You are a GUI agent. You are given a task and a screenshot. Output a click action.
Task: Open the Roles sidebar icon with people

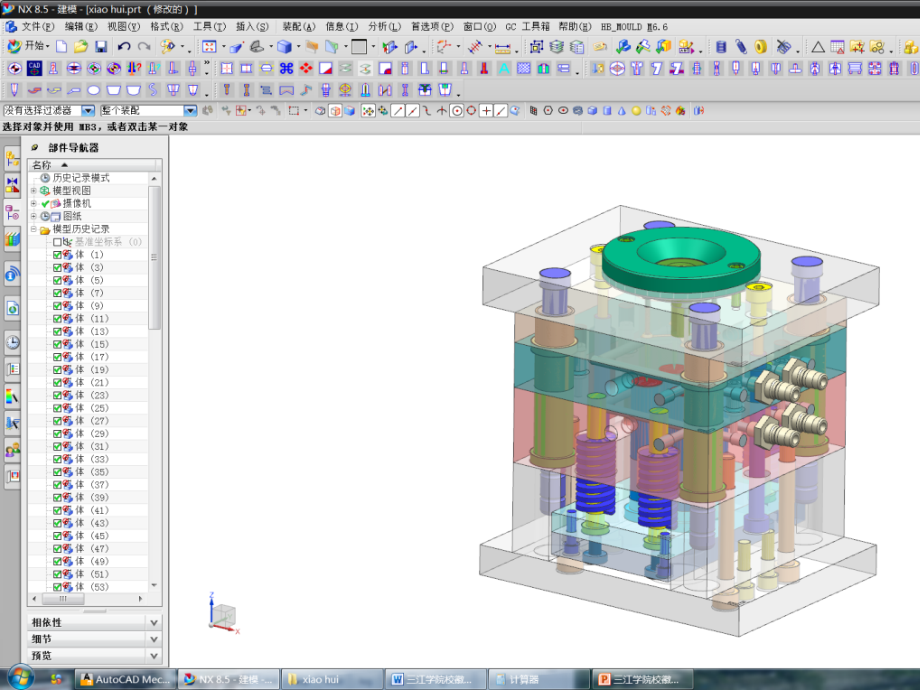12,450
